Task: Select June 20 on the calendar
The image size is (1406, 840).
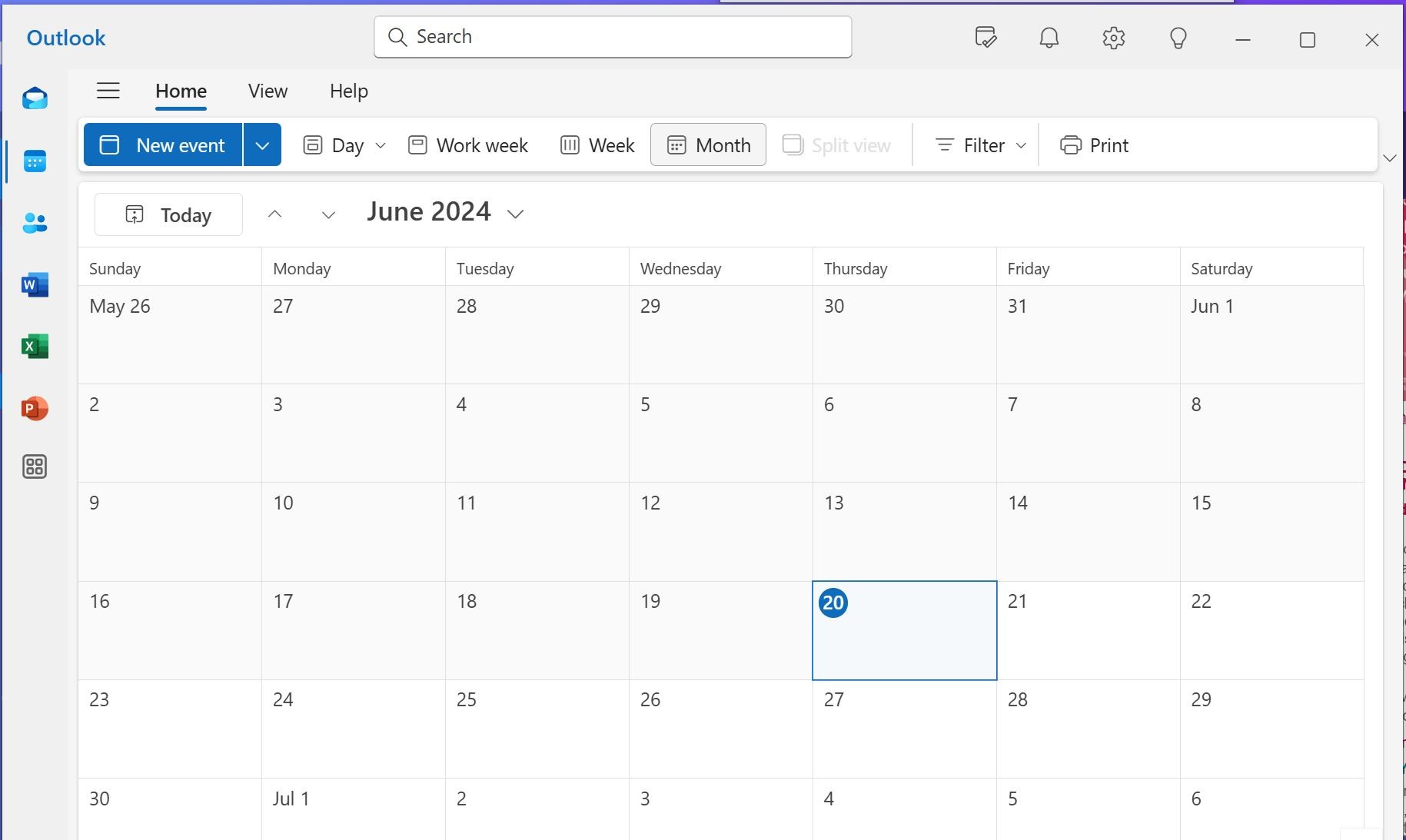Action: click(x=905, y=631)
